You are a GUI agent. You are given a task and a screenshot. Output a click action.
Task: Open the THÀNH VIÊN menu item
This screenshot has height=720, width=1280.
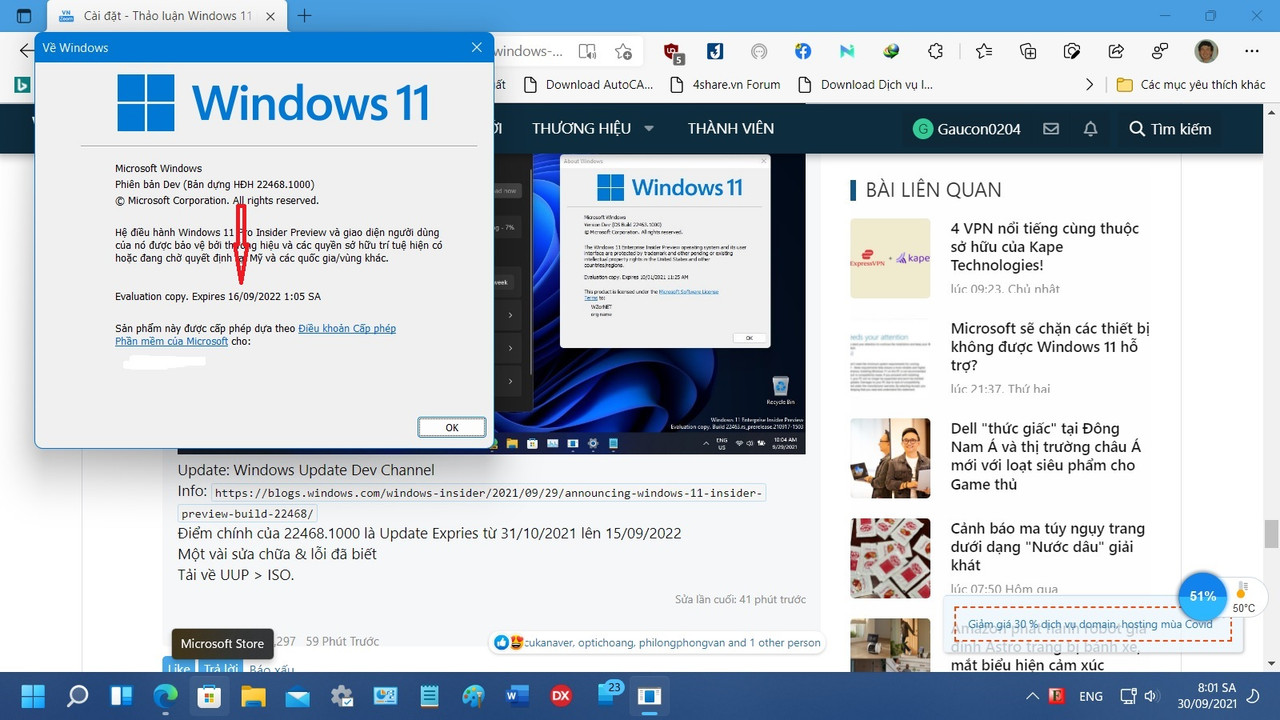(731, 128)
